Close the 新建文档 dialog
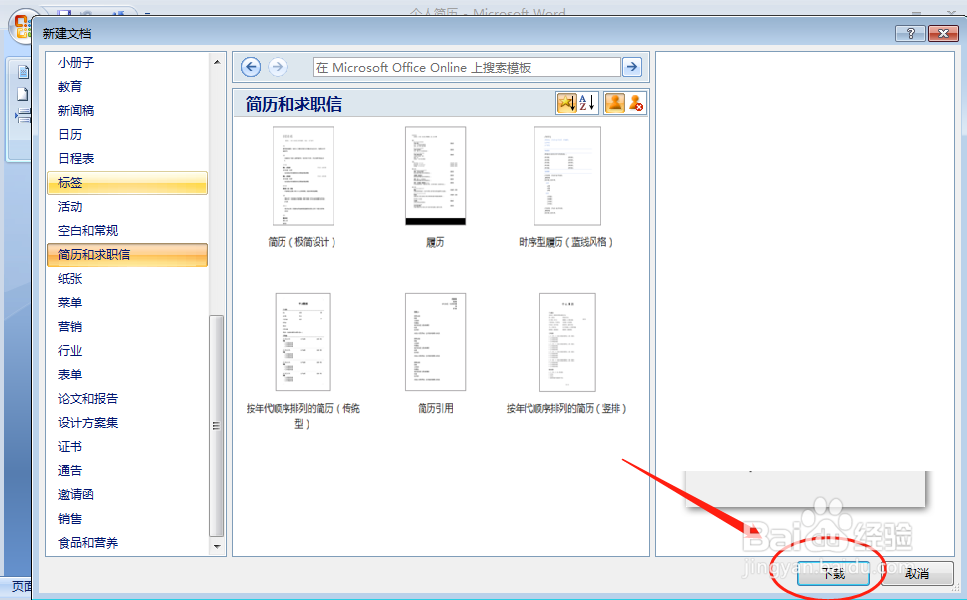The width and height of the screenshot is (967, 600). click(943, 33)
